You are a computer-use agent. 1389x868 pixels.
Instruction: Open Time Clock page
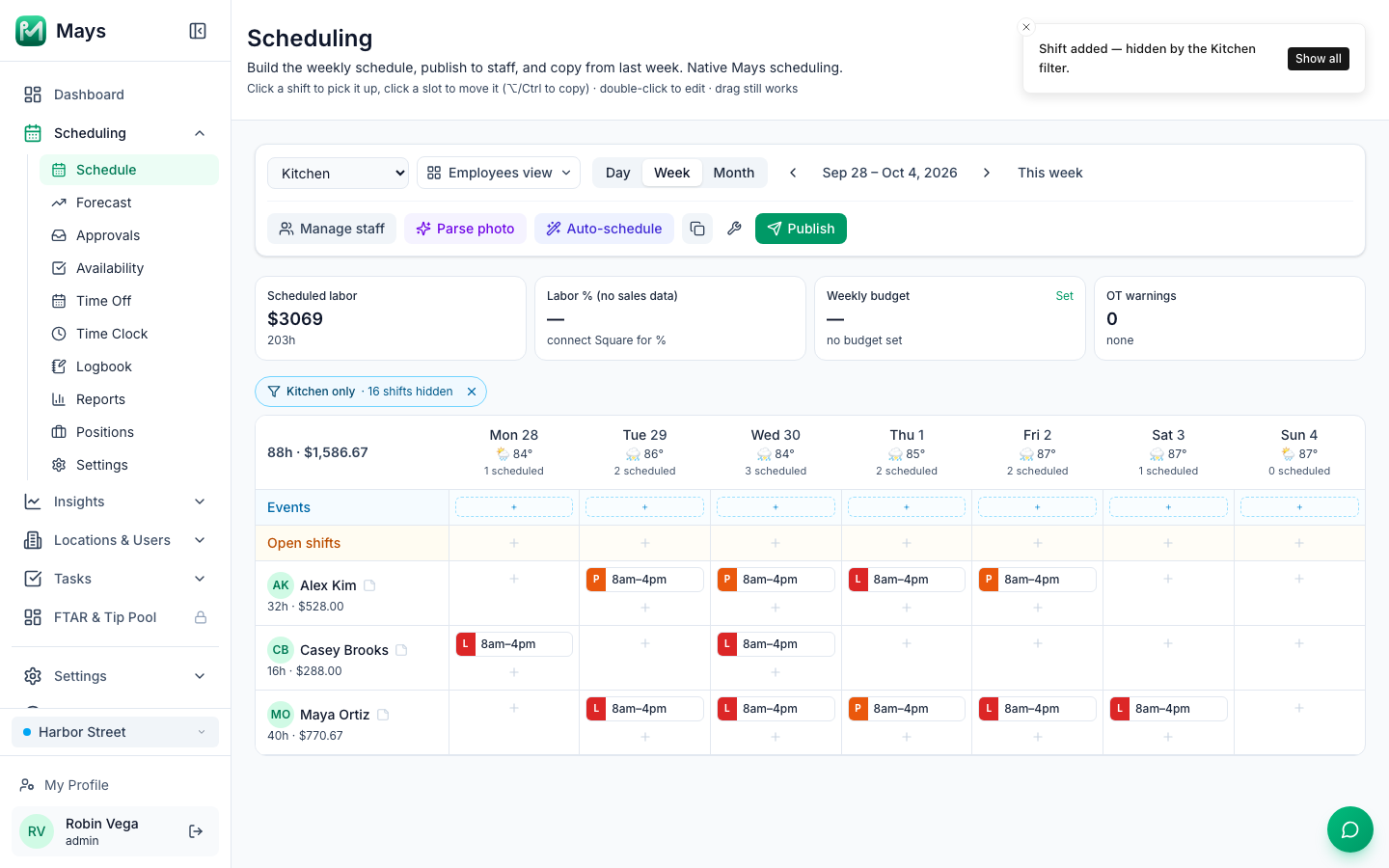coord(129,334)
